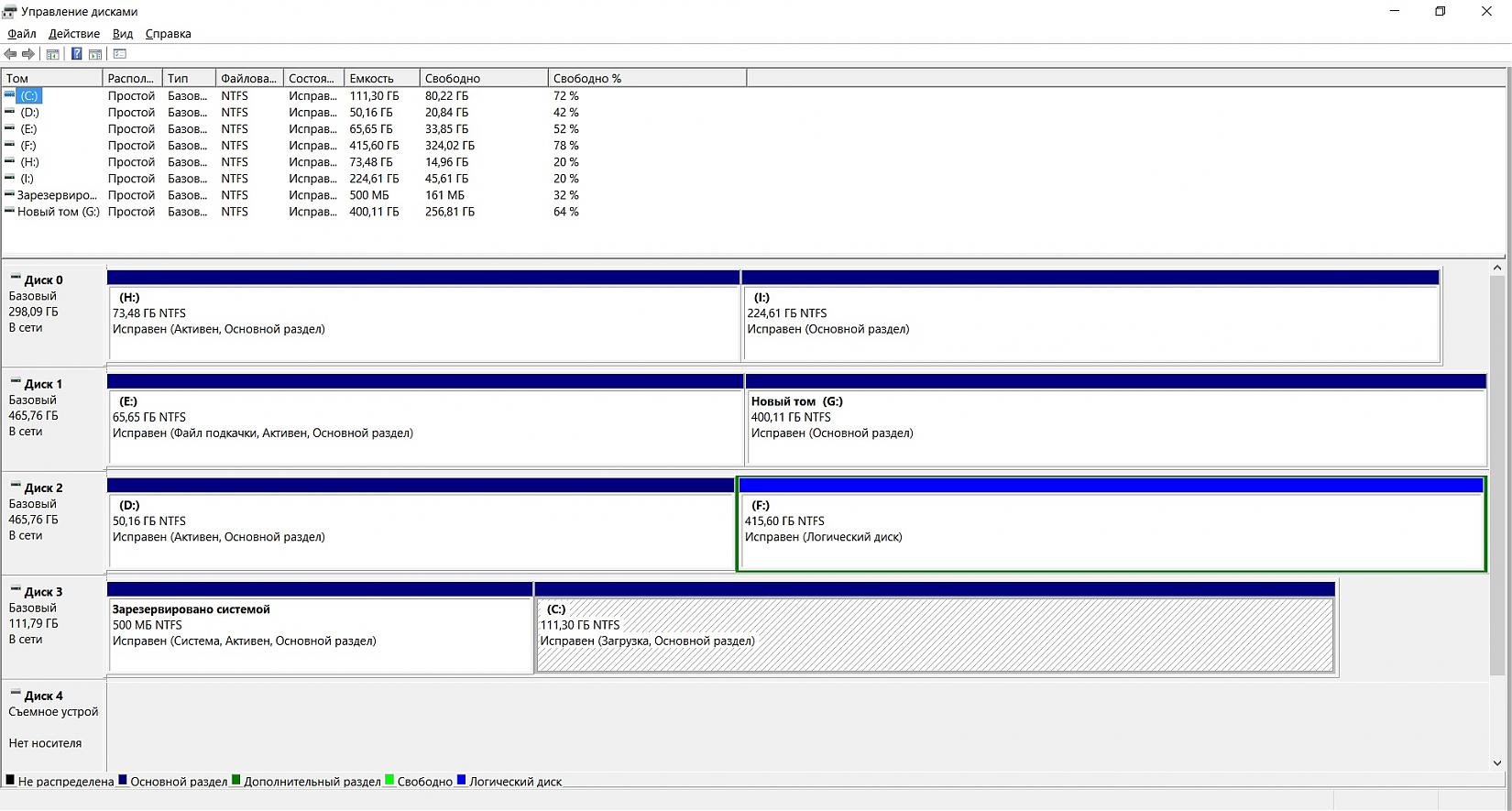Image resolution: width=1512 pixels, height=811 pixels.
Task: Click the 78 % free percentage cell
Action: [566, 145]
